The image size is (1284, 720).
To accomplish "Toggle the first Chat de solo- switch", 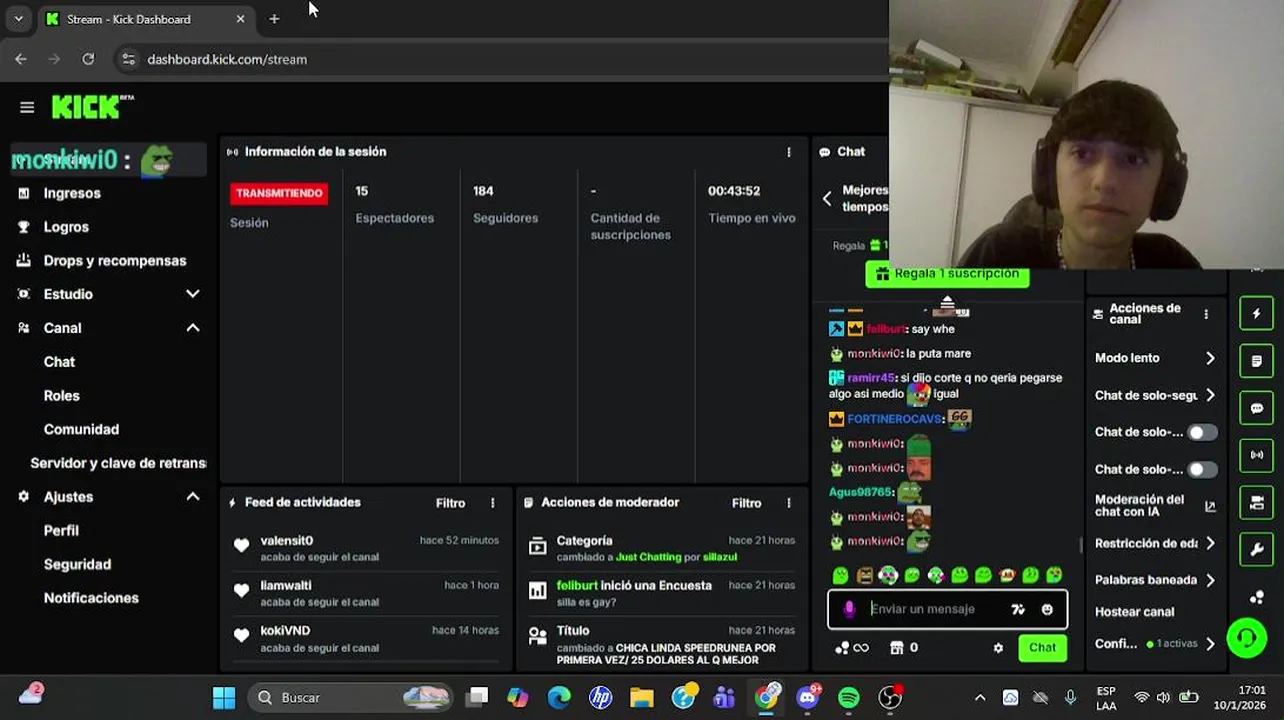I will point(1202,433).
